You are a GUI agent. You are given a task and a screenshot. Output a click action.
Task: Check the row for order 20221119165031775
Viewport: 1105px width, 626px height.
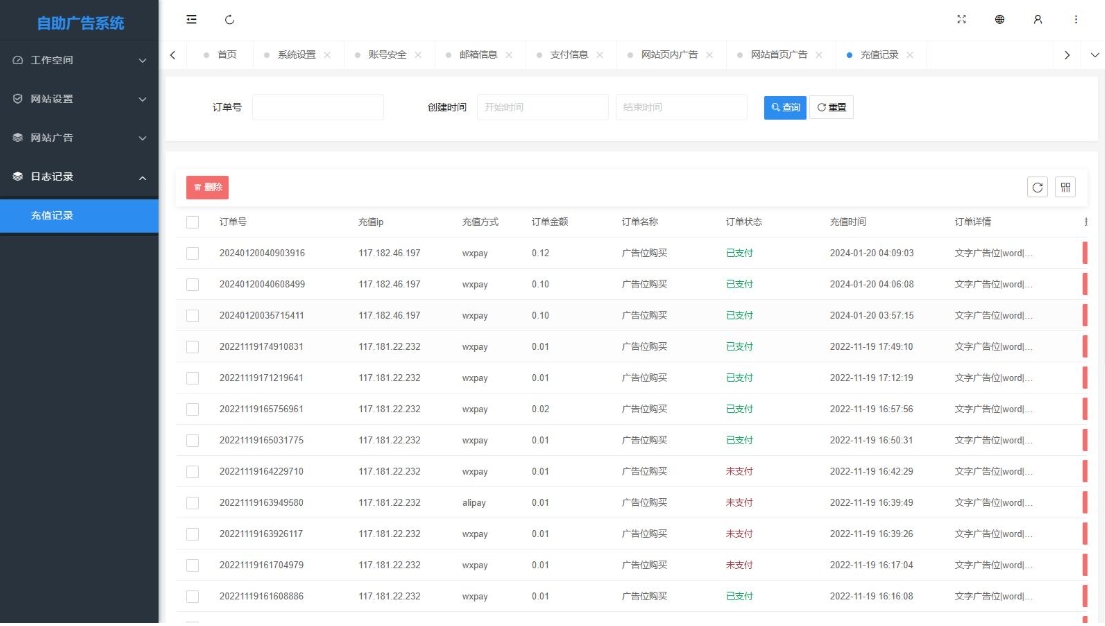(192, 441)
